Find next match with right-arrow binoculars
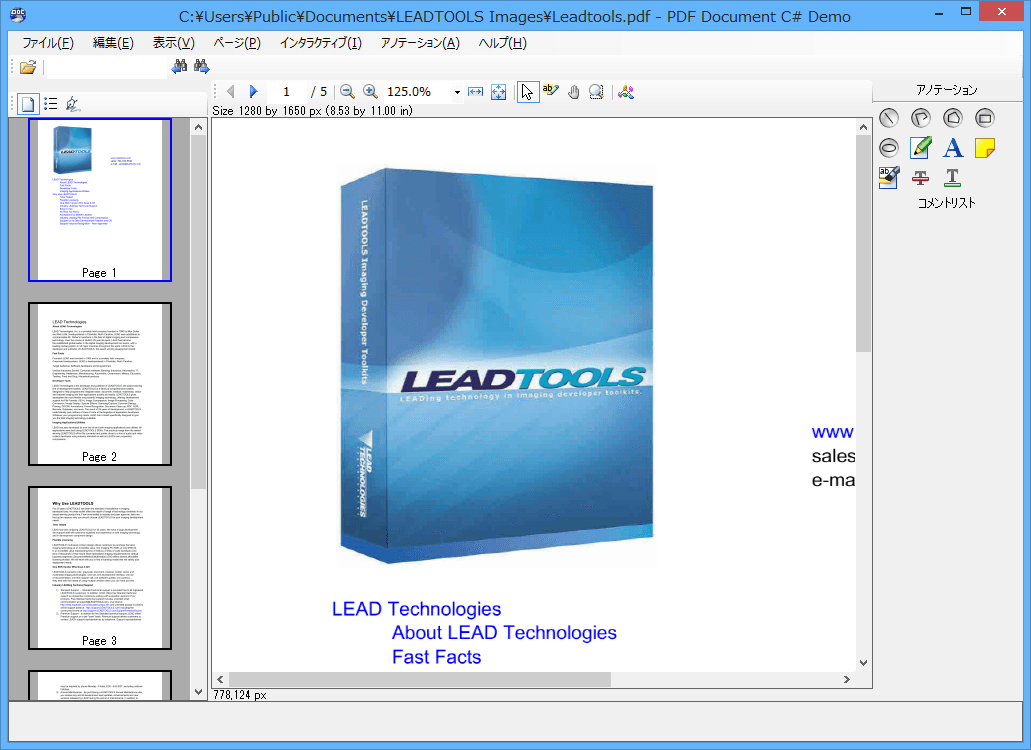This screenshot has width=1031, height=750. point(201,66)
